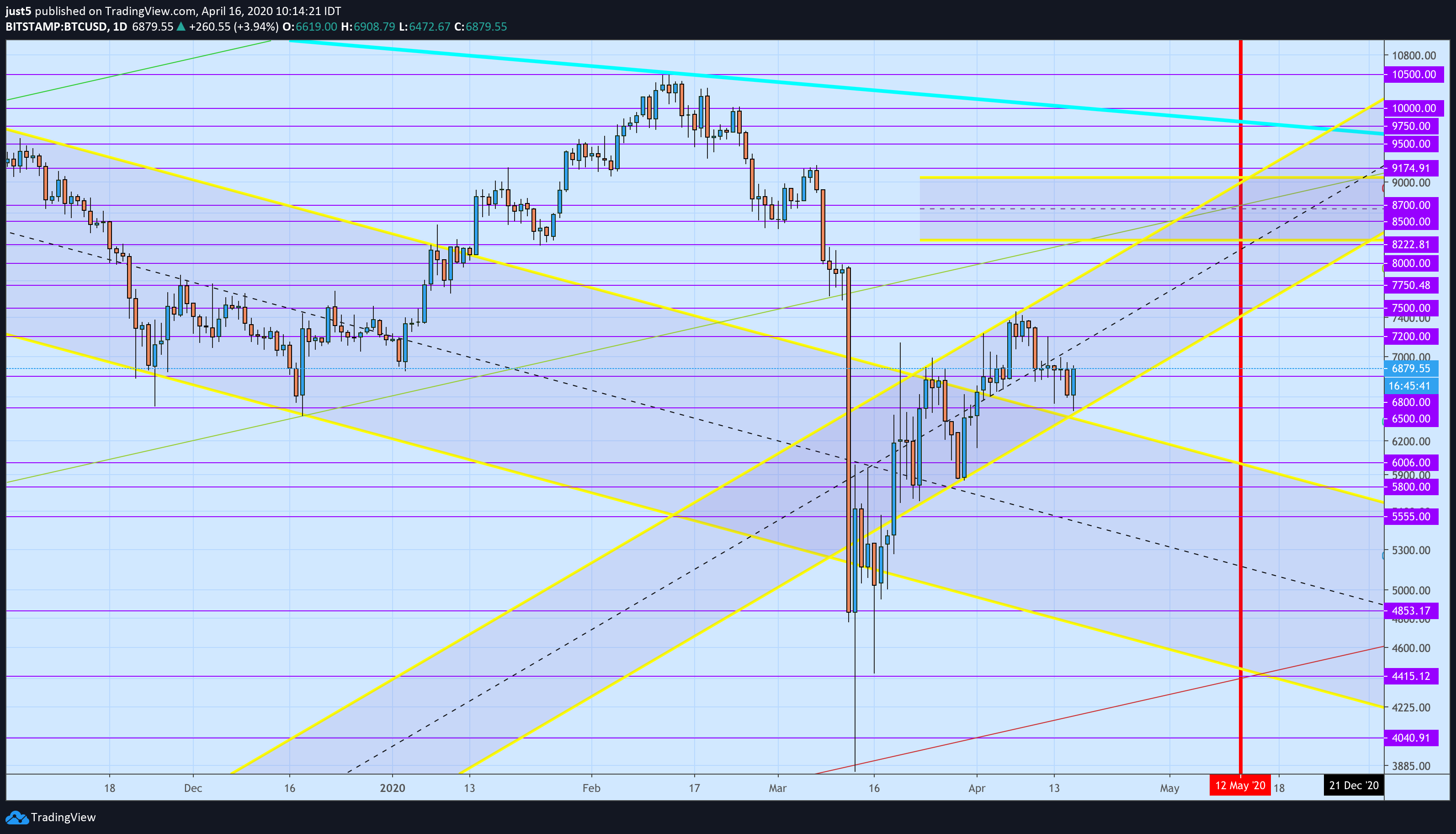1456x834 pixels.
Task: Click the TradingView logo icon
Action: pyautogui.click(x=16, y=818)
